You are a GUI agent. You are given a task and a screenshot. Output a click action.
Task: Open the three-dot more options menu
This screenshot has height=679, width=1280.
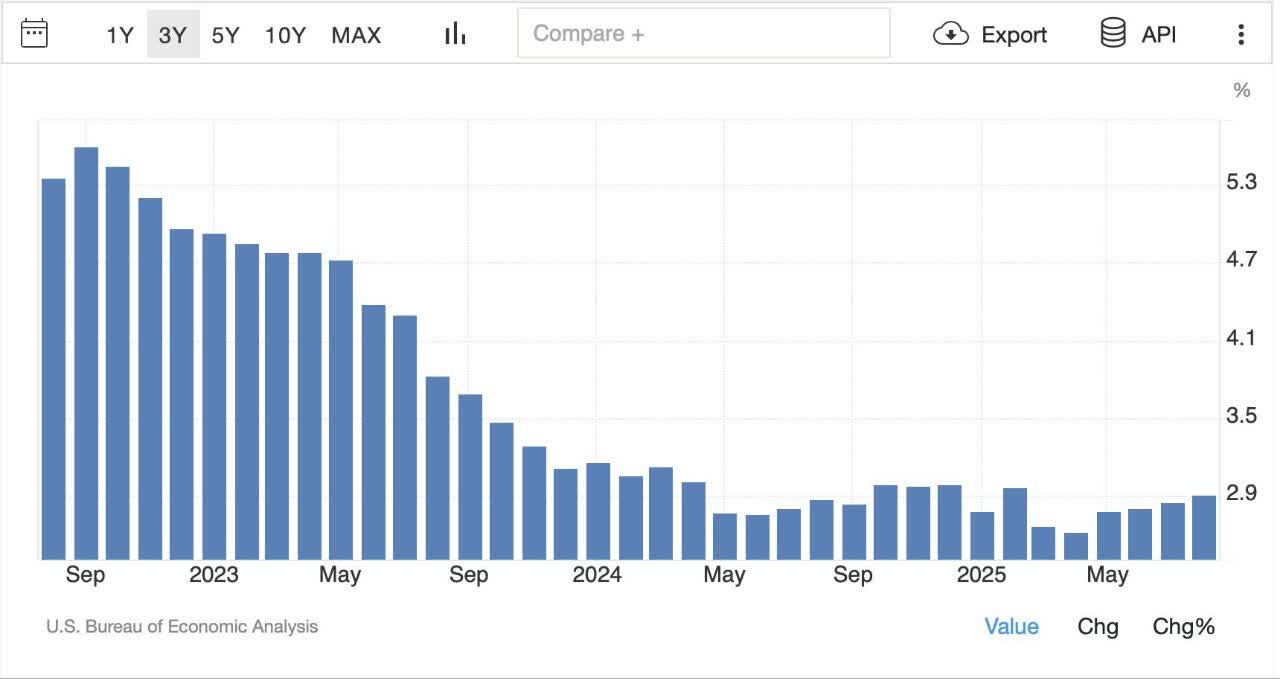[1241, 34]
